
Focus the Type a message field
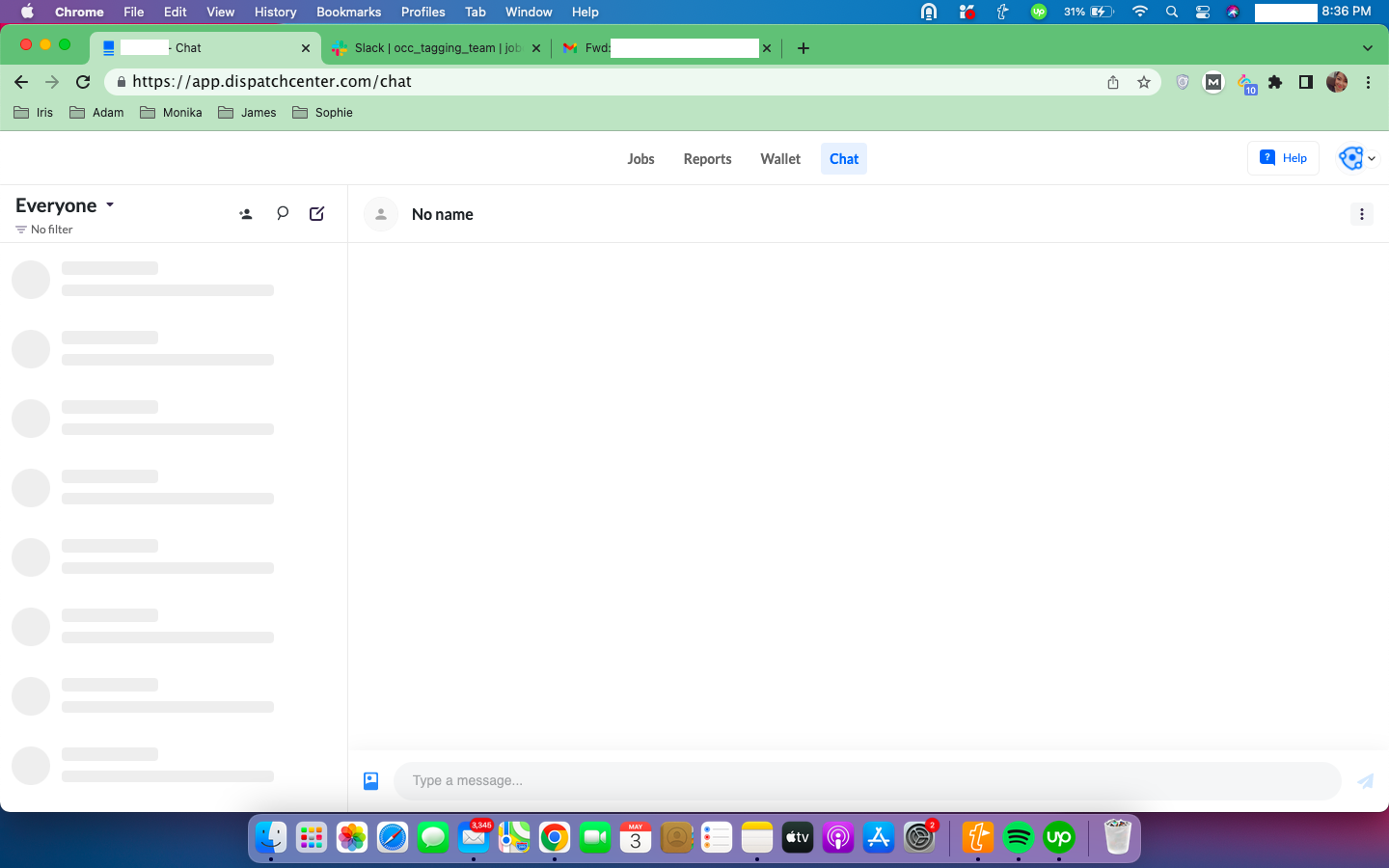(867, 781)
